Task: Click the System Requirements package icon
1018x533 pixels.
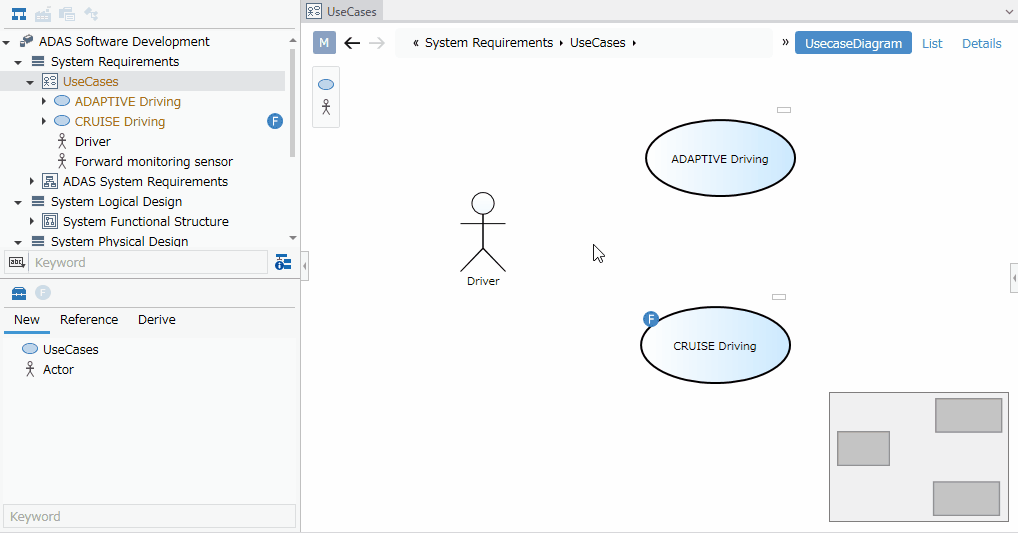Action: click(x=38, y=61)
